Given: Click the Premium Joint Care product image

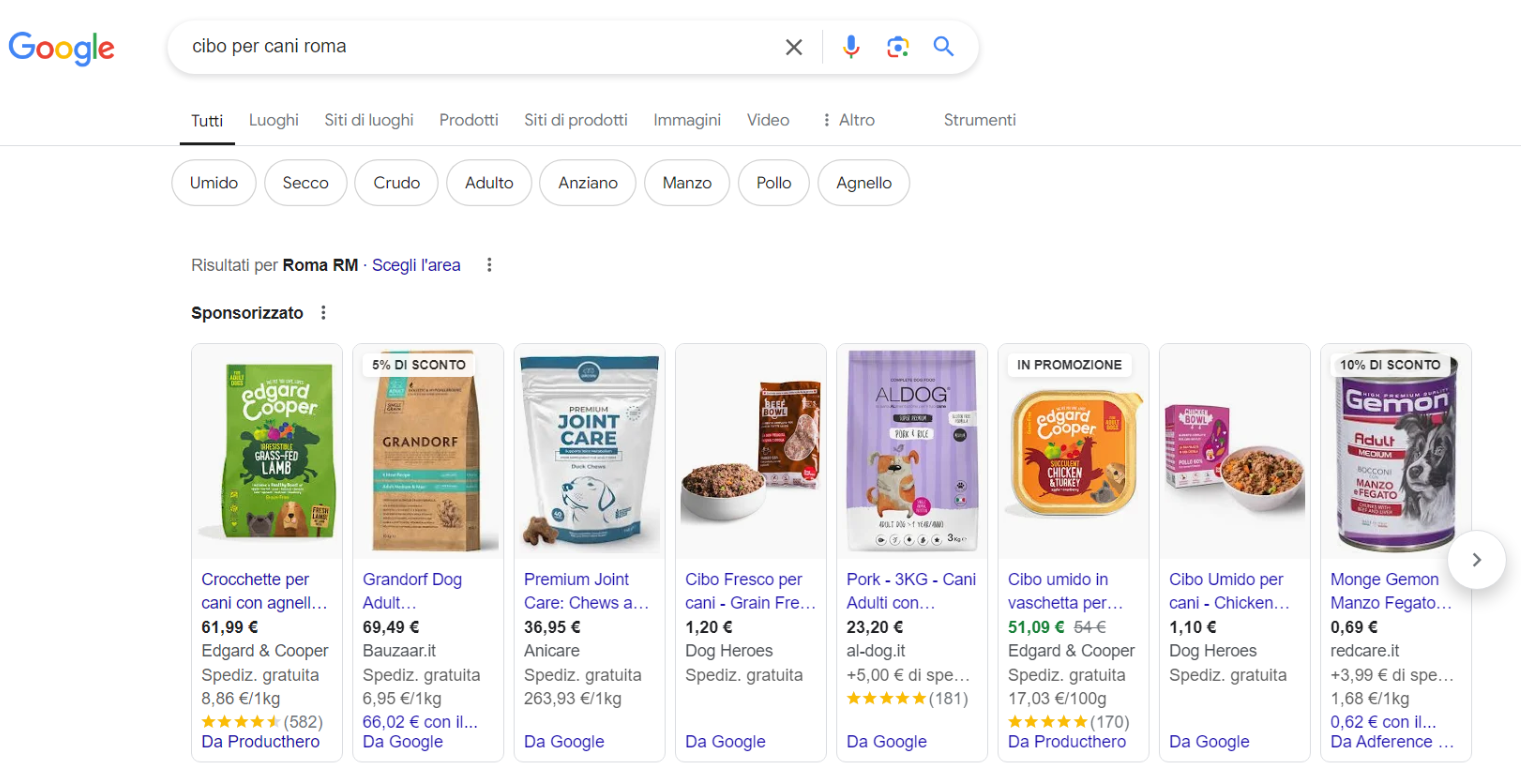Looking at the screenshot, I should 589,452.
